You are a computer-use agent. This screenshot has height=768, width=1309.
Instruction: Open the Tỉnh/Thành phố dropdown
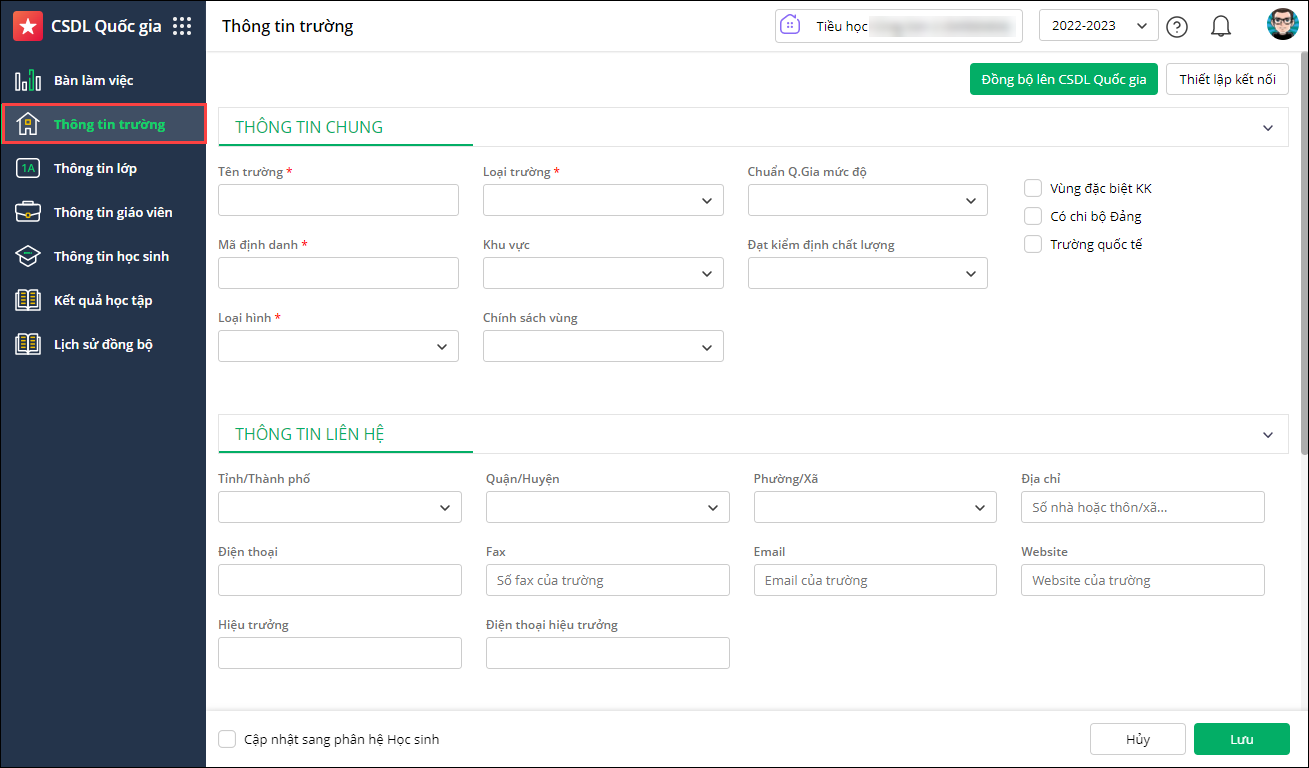tap(340, 507)
